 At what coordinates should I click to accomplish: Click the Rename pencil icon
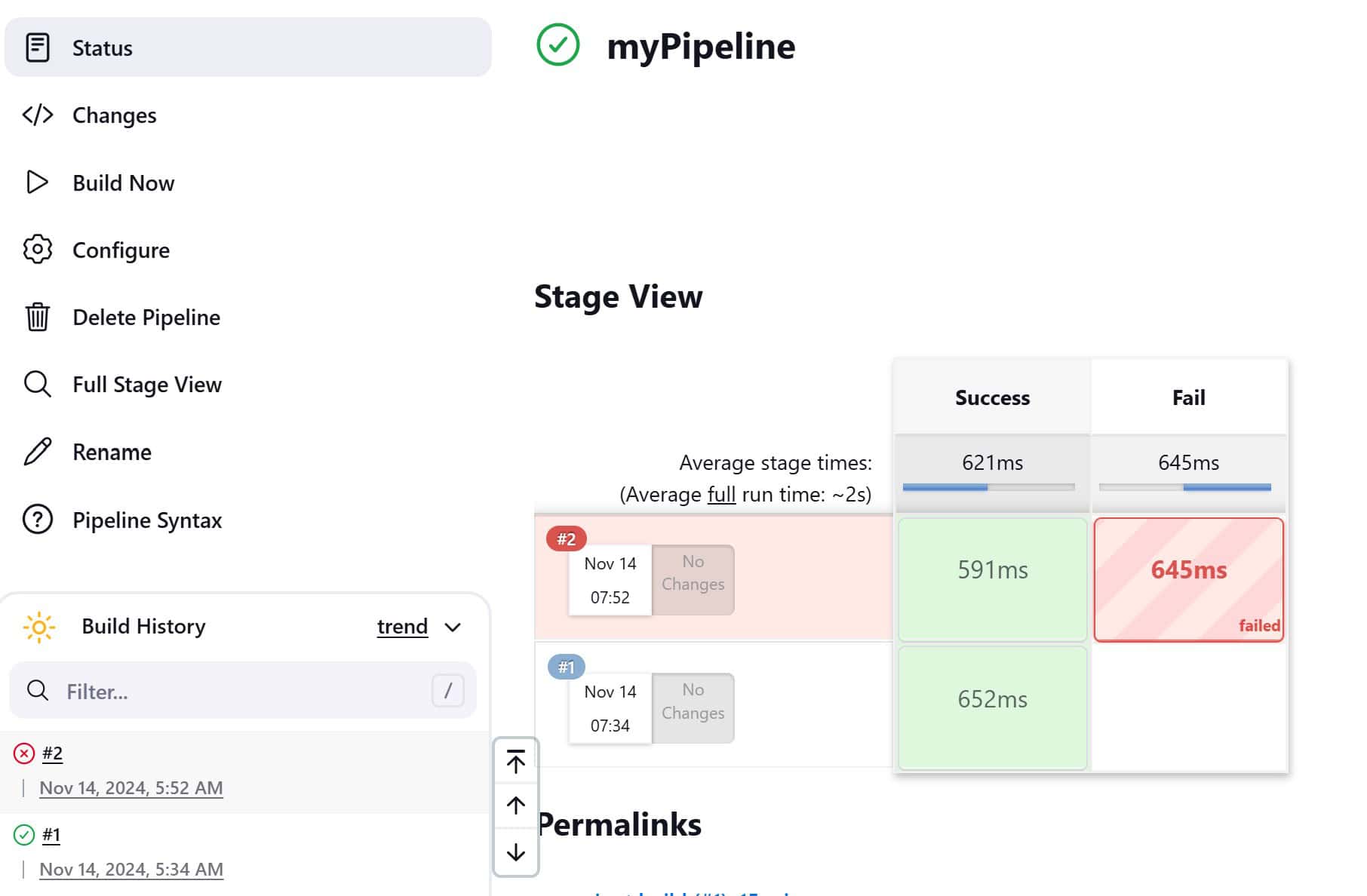[38, 451]
